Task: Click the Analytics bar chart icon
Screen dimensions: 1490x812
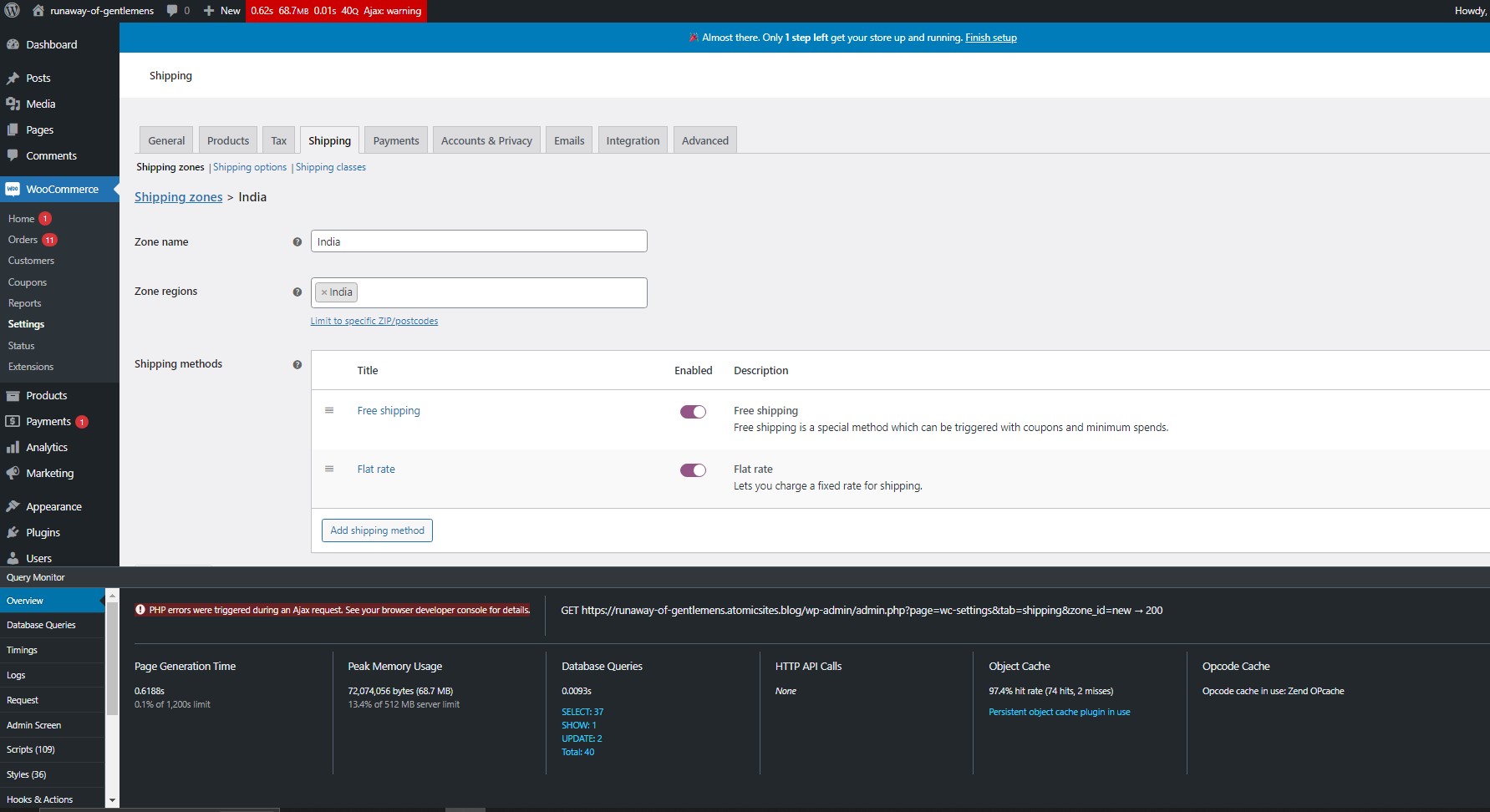Action: tap(13, 447)
